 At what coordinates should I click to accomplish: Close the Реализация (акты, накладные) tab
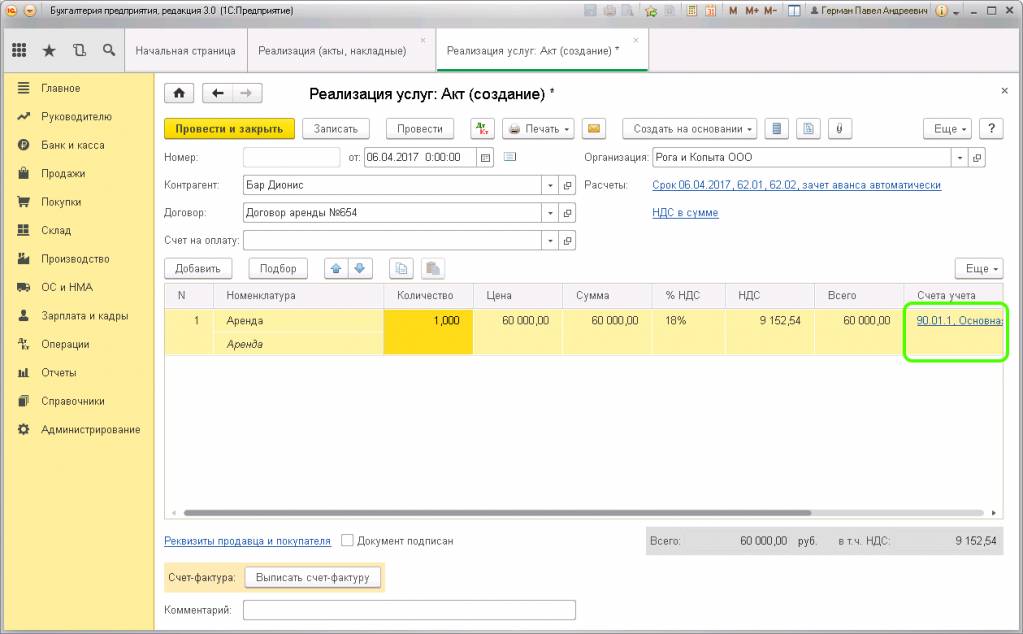pos(423,40)
